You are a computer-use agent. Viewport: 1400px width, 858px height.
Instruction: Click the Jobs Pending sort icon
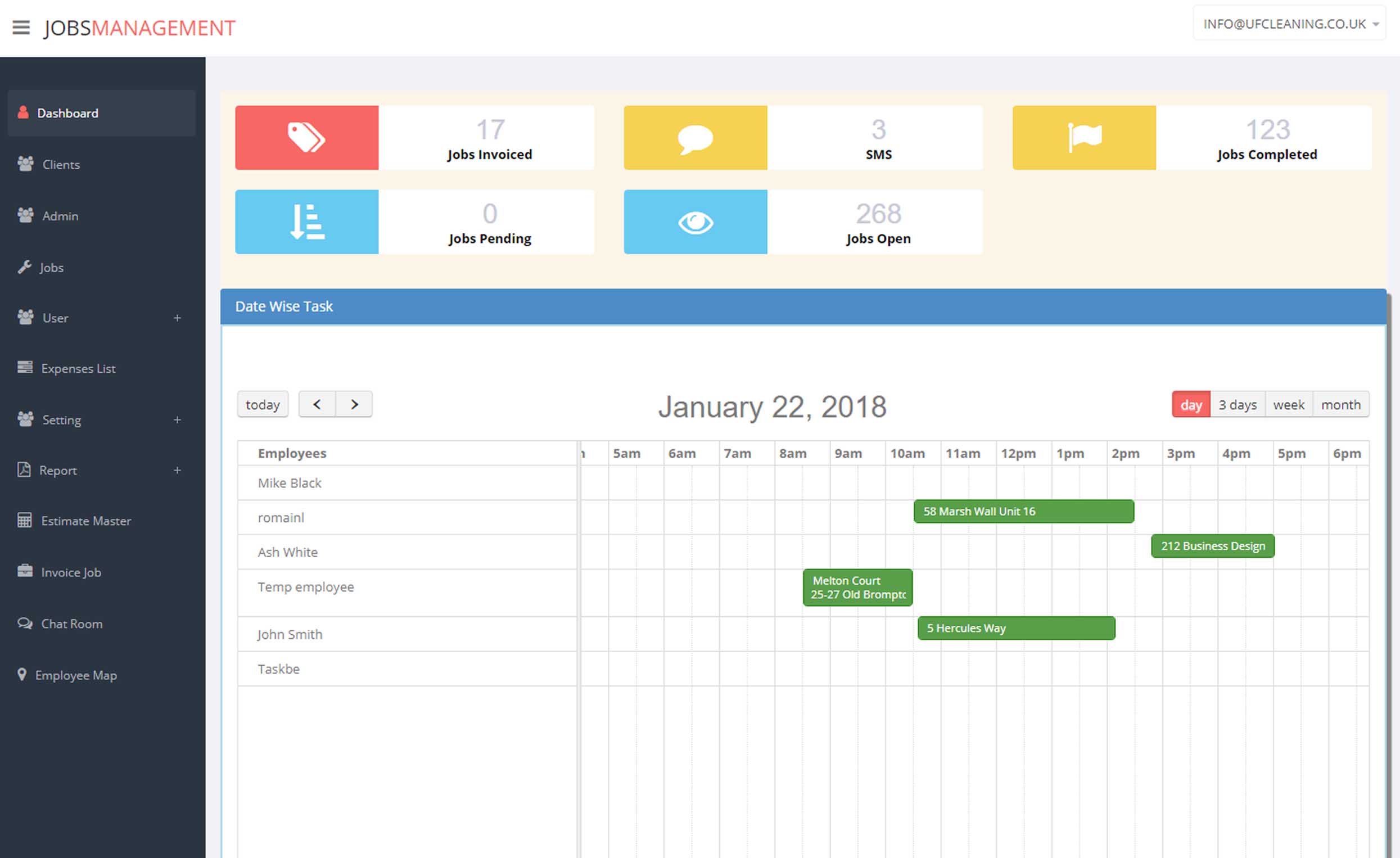pyautogui.click(x=306, y=222)
